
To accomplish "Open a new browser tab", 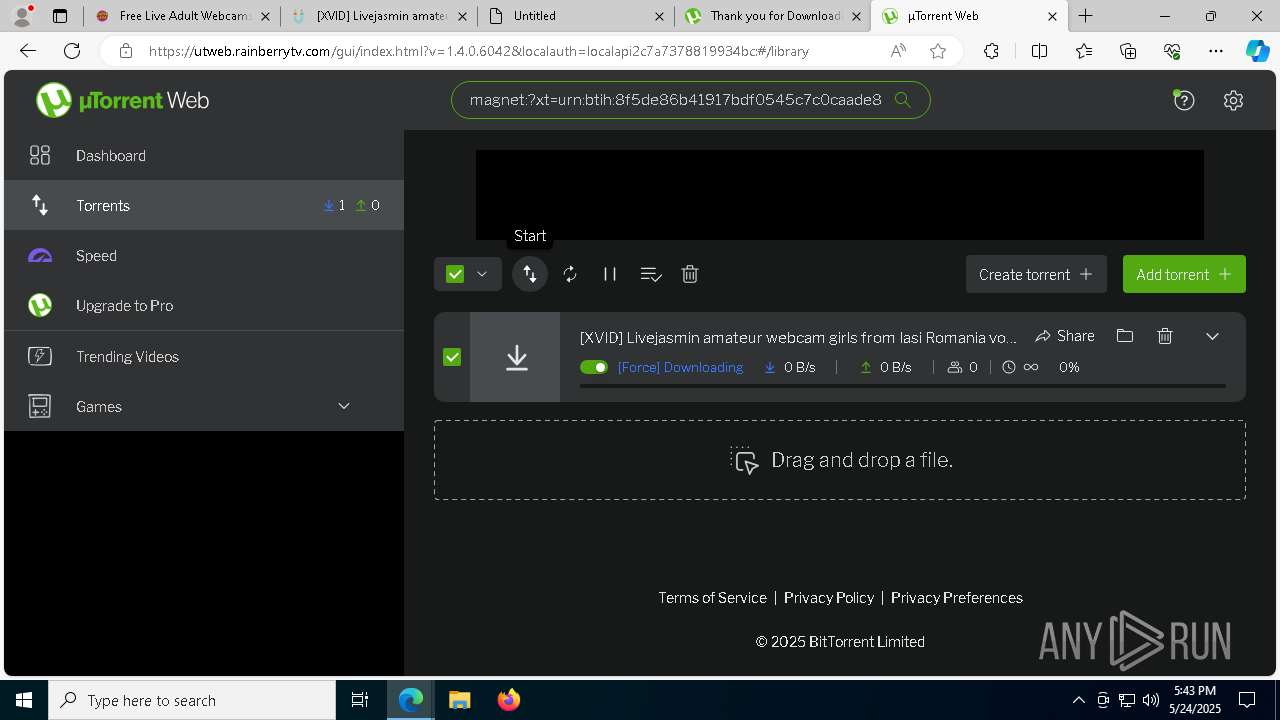I will pos(1086,16).
